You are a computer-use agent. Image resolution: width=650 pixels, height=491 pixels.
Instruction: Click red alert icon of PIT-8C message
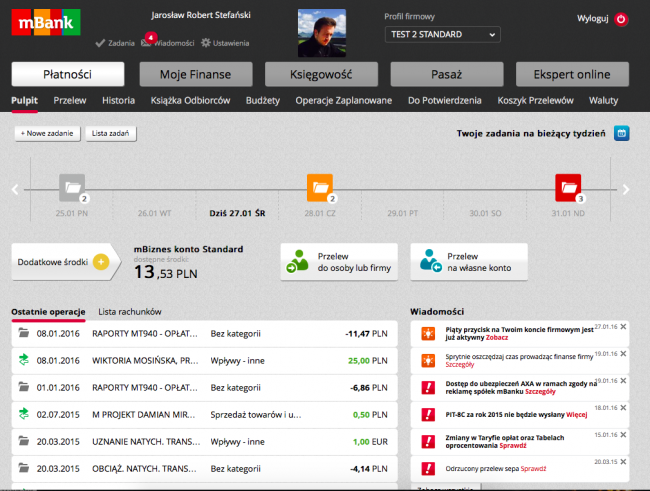coord(428,414)
